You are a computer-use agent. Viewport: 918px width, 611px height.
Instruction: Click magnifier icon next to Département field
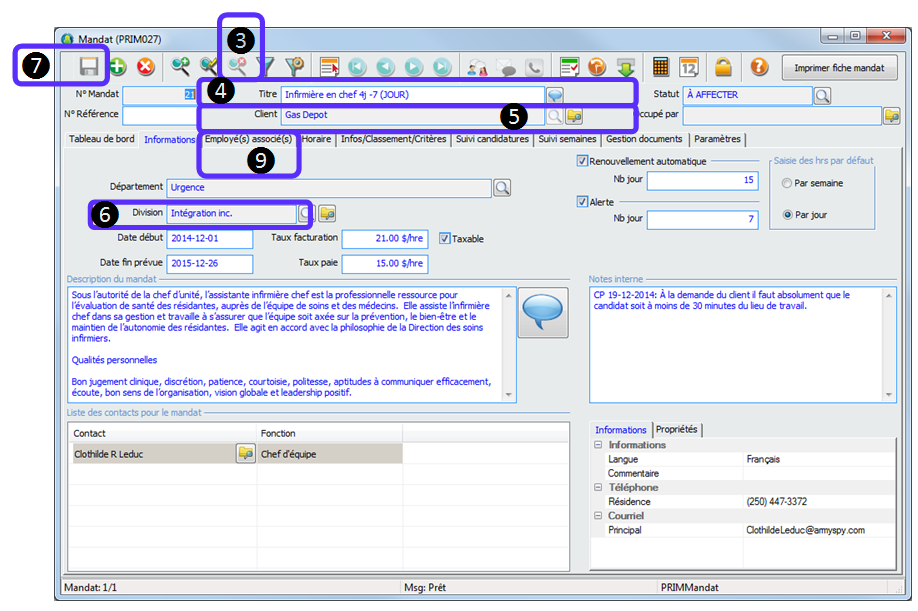tap(502, 187)
